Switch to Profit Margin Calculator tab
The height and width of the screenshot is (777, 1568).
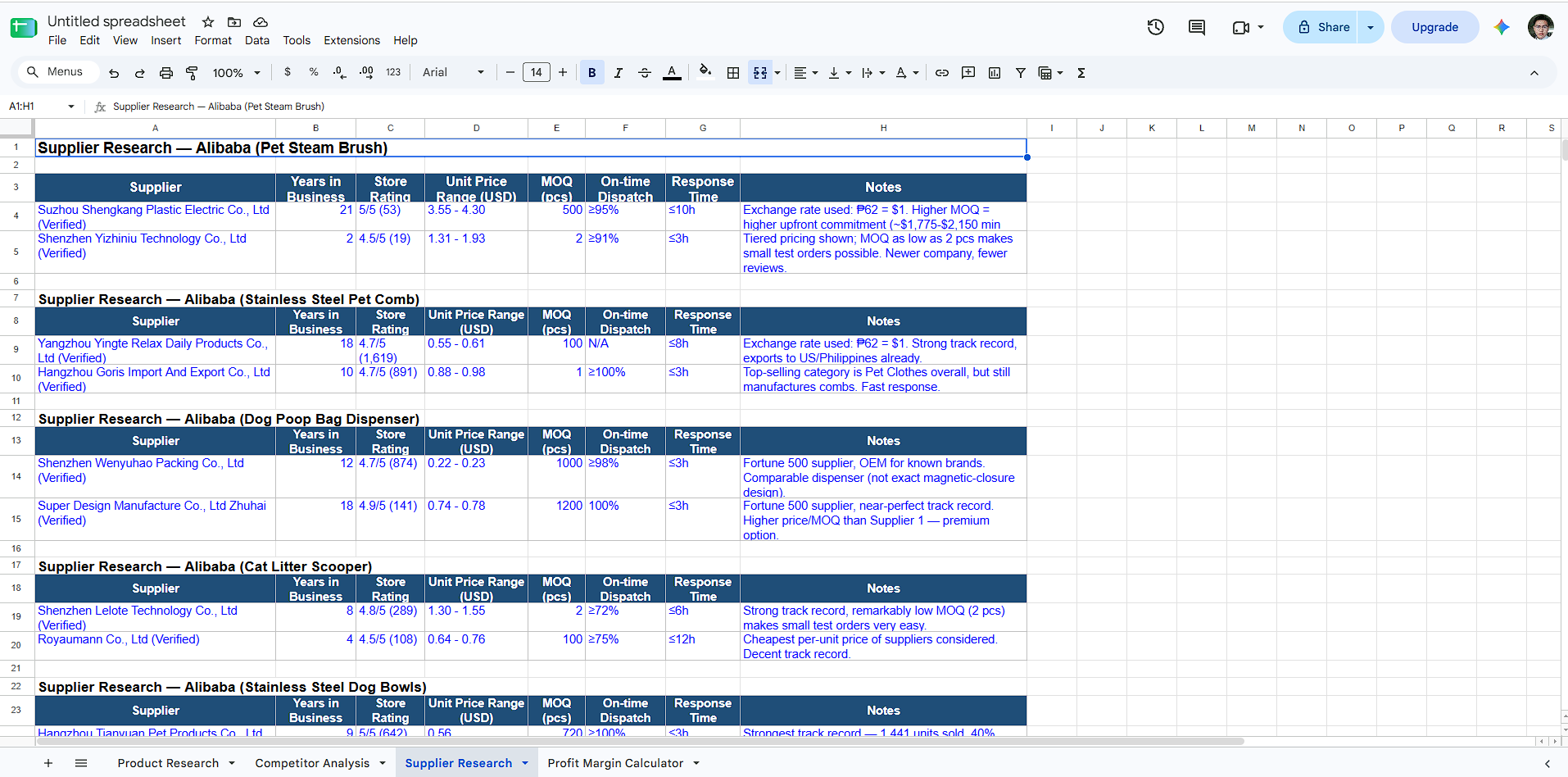(x=615, y=763)
